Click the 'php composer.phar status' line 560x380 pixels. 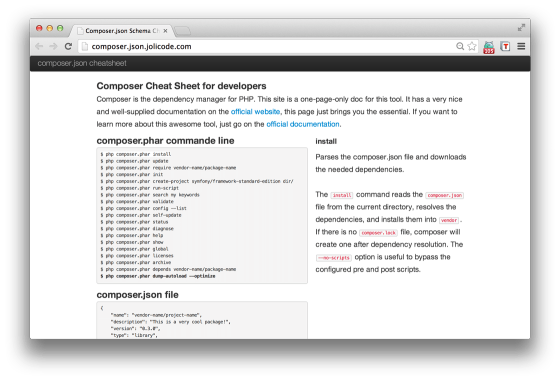[134, 222]
